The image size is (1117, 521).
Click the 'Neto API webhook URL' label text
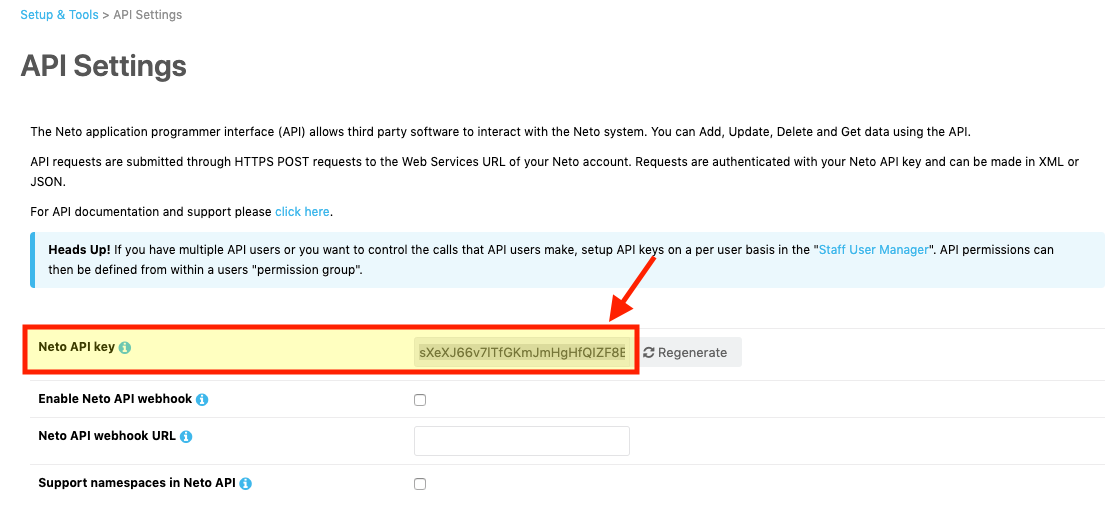point(107,436)
